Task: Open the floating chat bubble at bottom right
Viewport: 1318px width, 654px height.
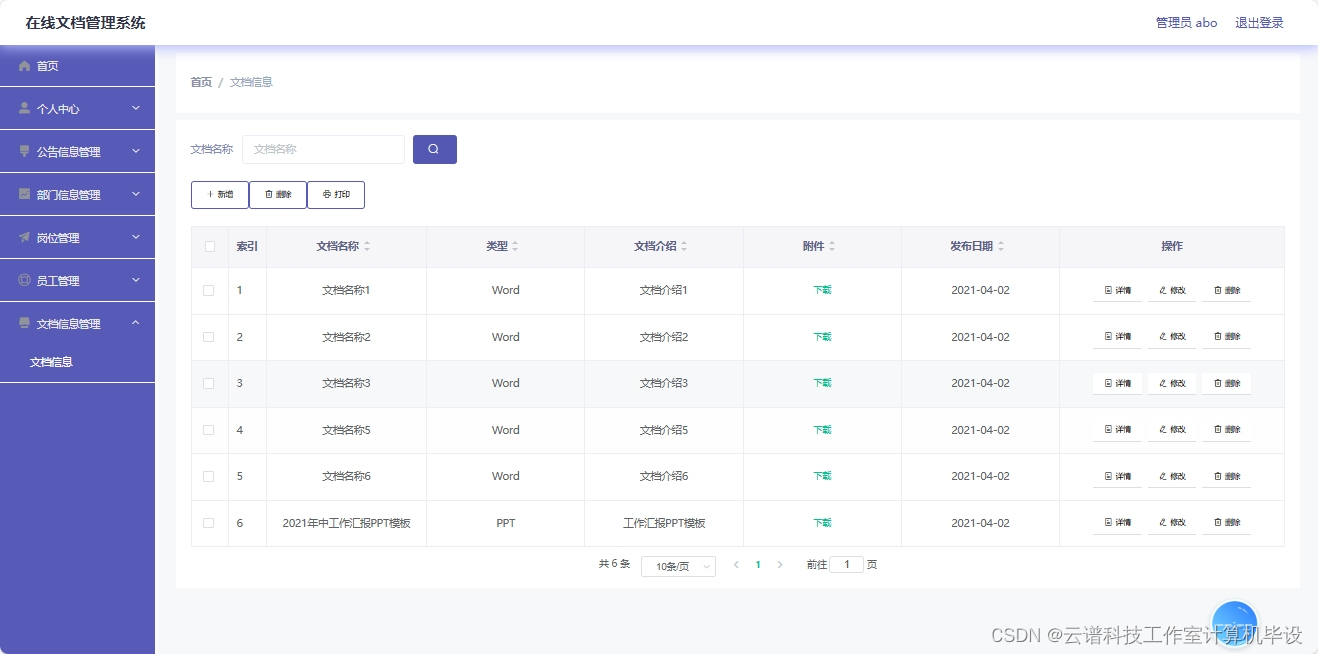Action: tap(1234, 621)
